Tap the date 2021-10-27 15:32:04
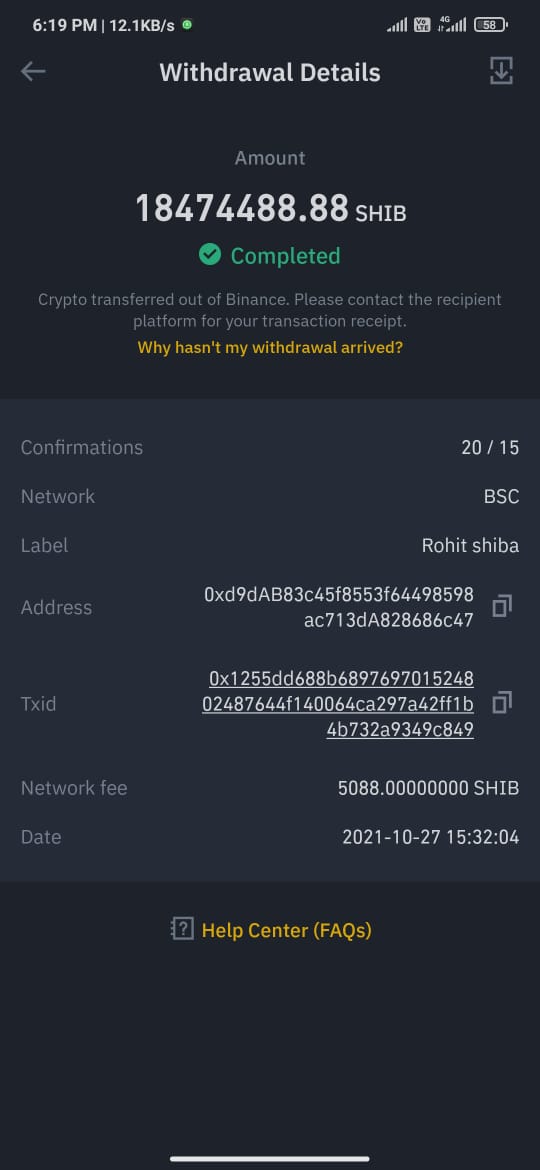Image resolution: width=540 pixels, height=1170 pixels. [430, 837]
